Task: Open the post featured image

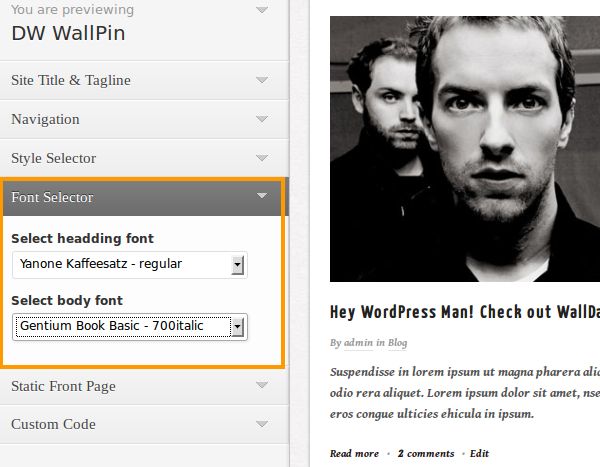Action: tap(465, 149)
